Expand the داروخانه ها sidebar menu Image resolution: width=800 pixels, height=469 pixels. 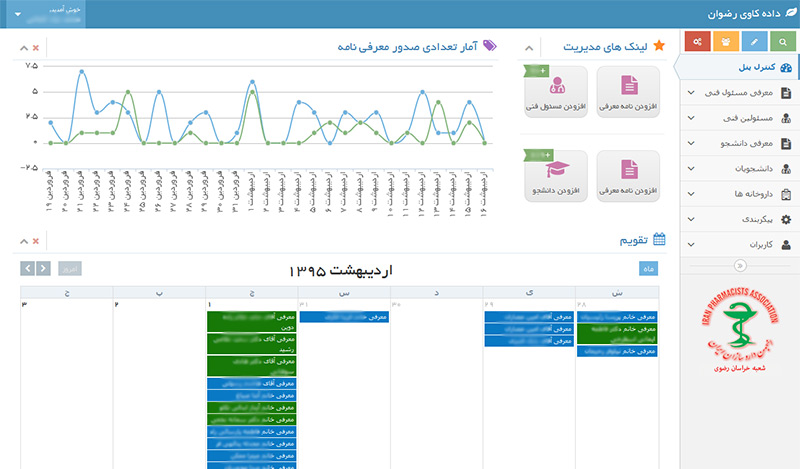[739, 194]
